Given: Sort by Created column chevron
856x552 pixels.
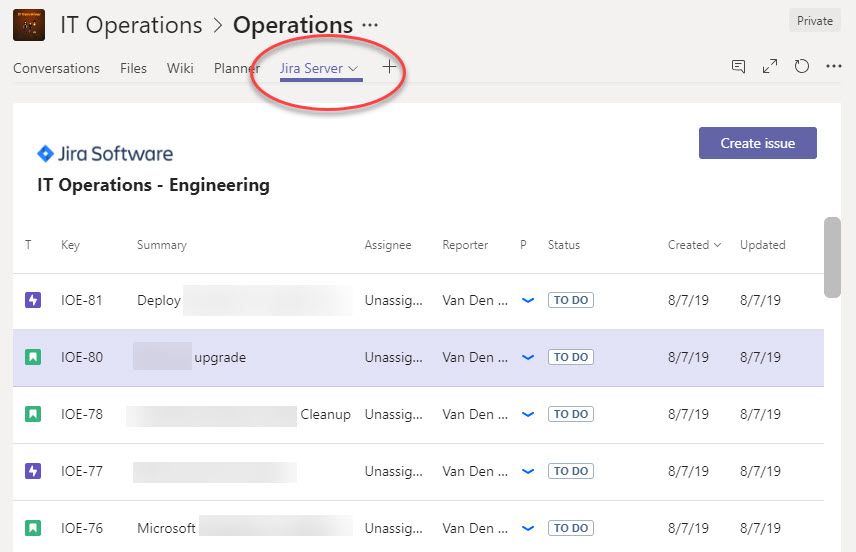Looking at the screenshot, I should pos(717,245).
